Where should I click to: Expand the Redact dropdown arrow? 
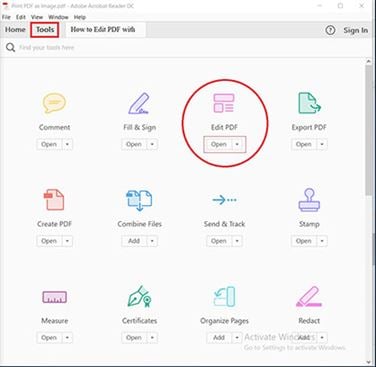click(x=322, y=338)
